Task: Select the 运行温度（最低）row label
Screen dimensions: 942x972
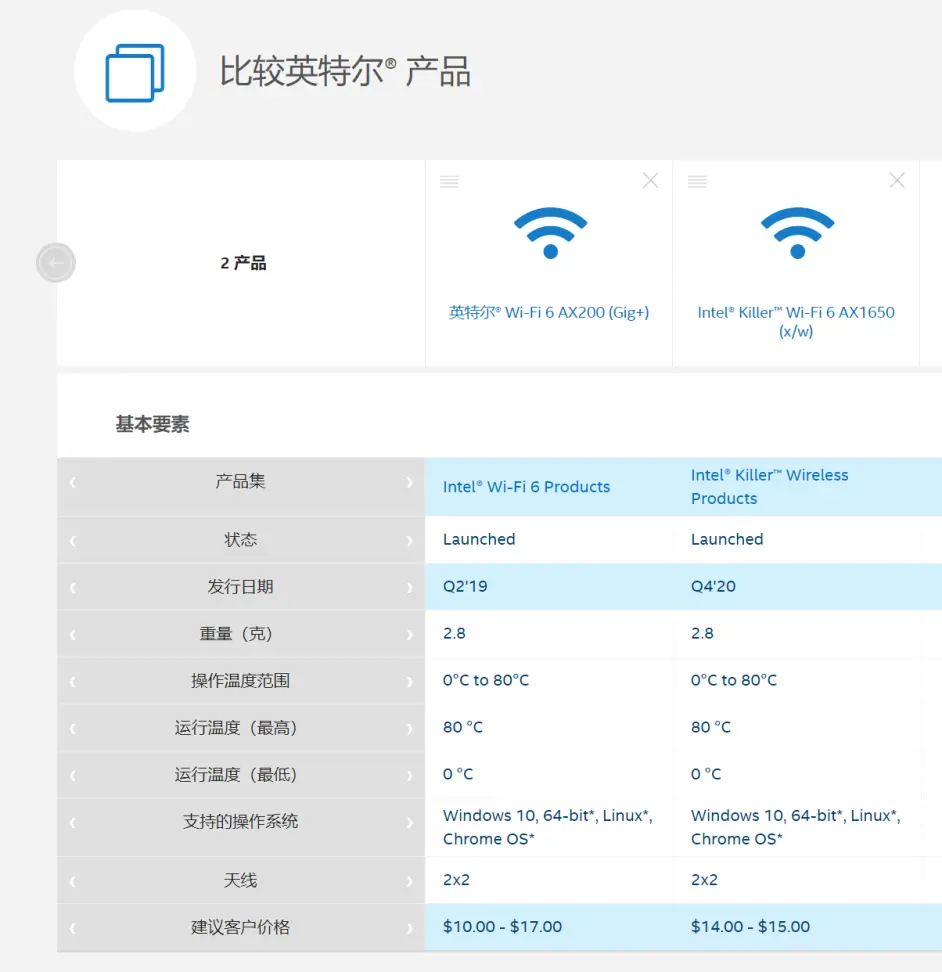Action: pos(236,774)
